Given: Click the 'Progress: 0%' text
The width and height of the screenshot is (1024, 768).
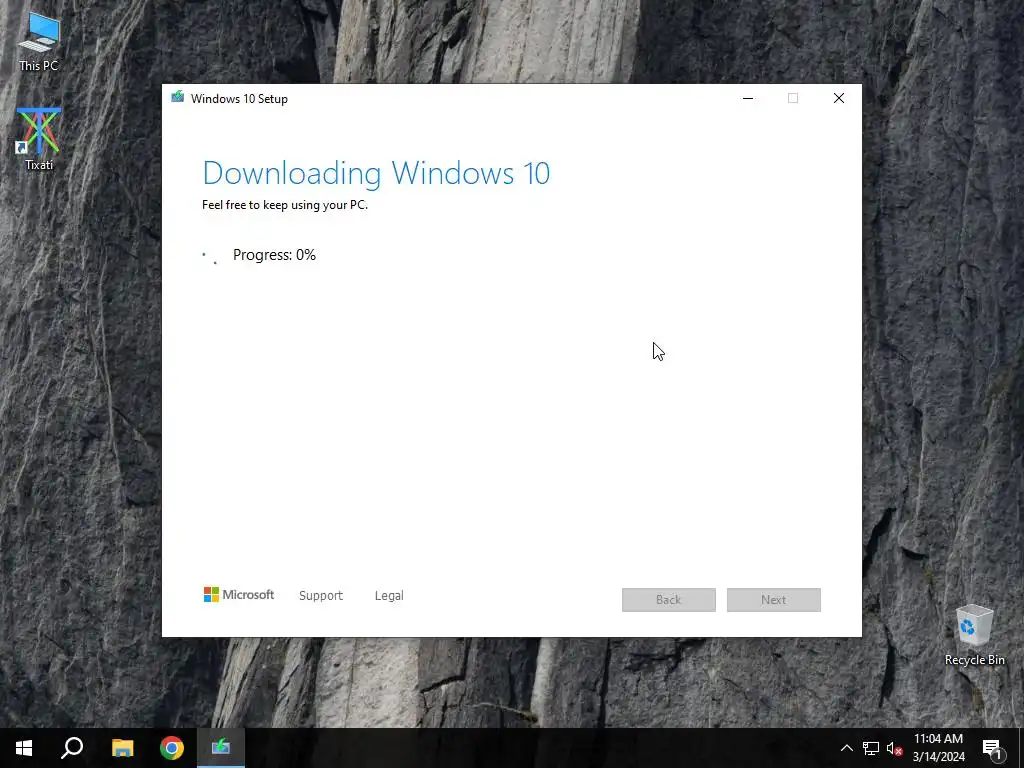Looking at the screenshot, I should pos(274,255).
